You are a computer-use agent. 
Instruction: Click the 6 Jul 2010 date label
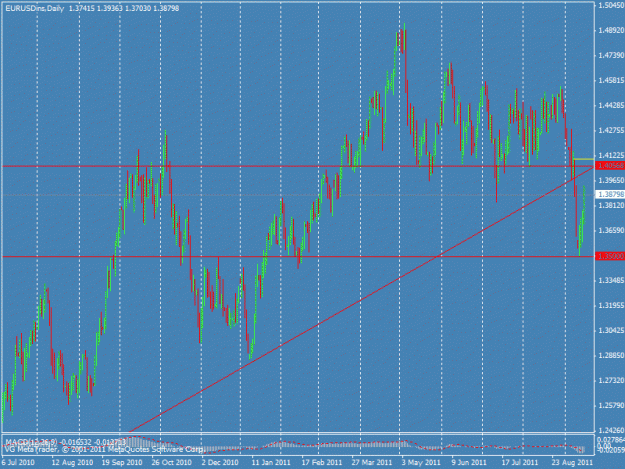pyautogui.click(x=18, y=463)
